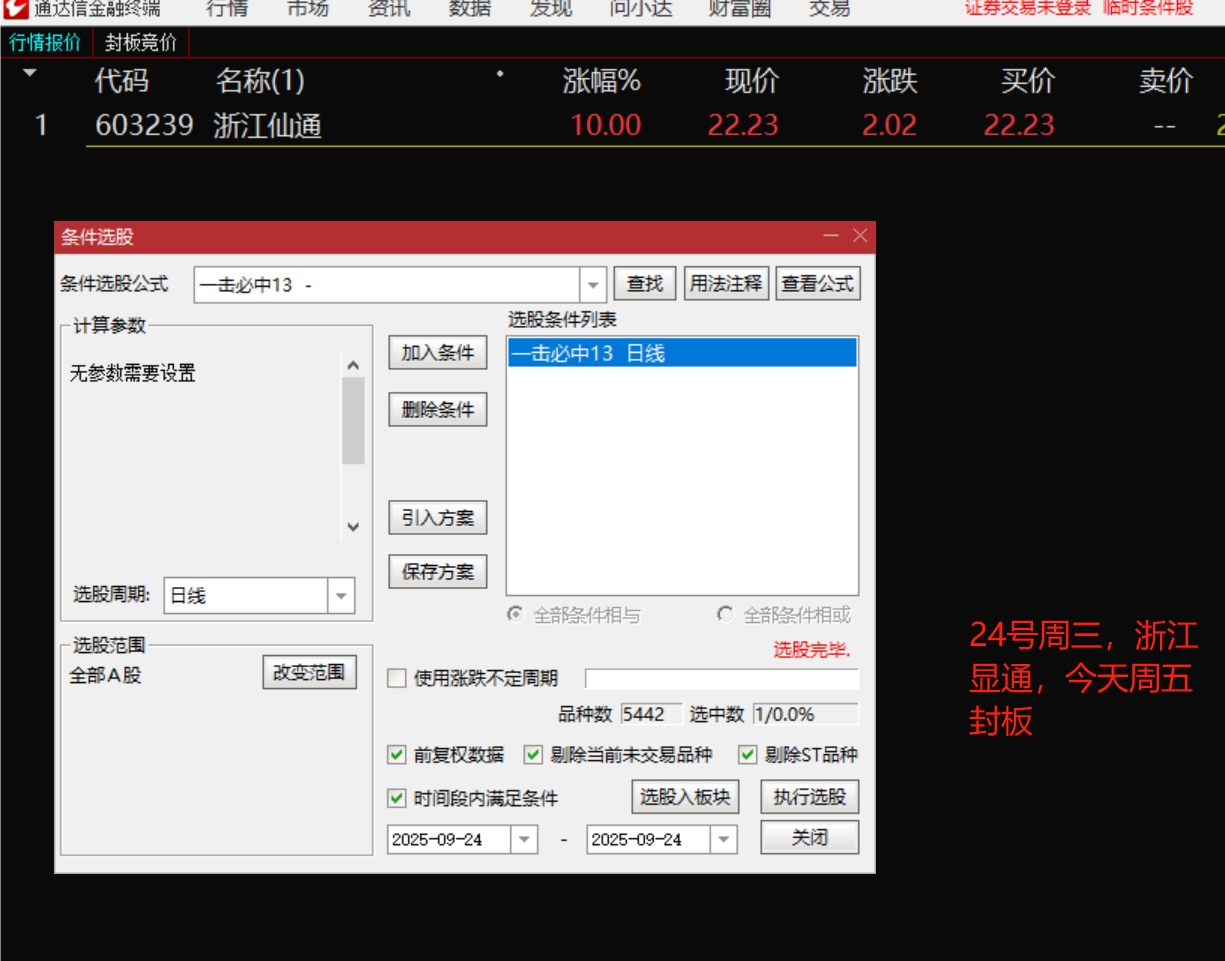1225x961 pixels.
Task: Click the 保存方案 button
Action: coord(438,572)
